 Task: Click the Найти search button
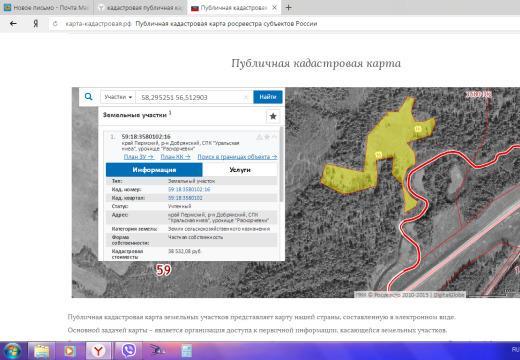[x=268, y=97]
